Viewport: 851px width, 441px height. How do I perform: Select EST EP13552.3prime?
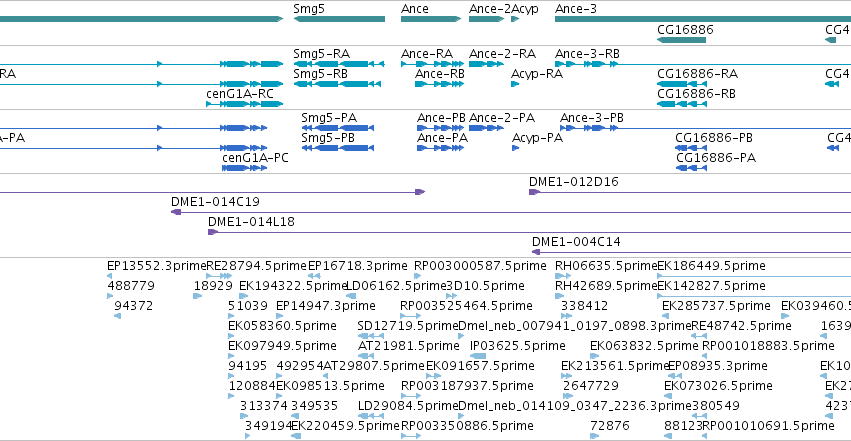coord(156,266)
